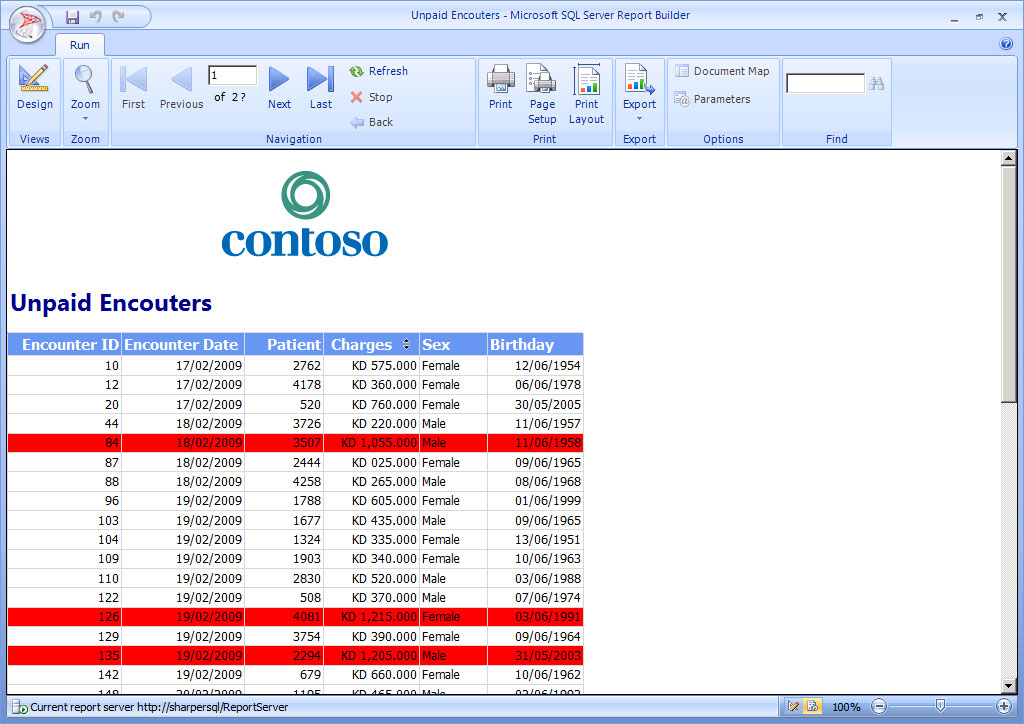
Task: Advance to the Next report page
Action: pyautogui.click(x=279, y=87)
